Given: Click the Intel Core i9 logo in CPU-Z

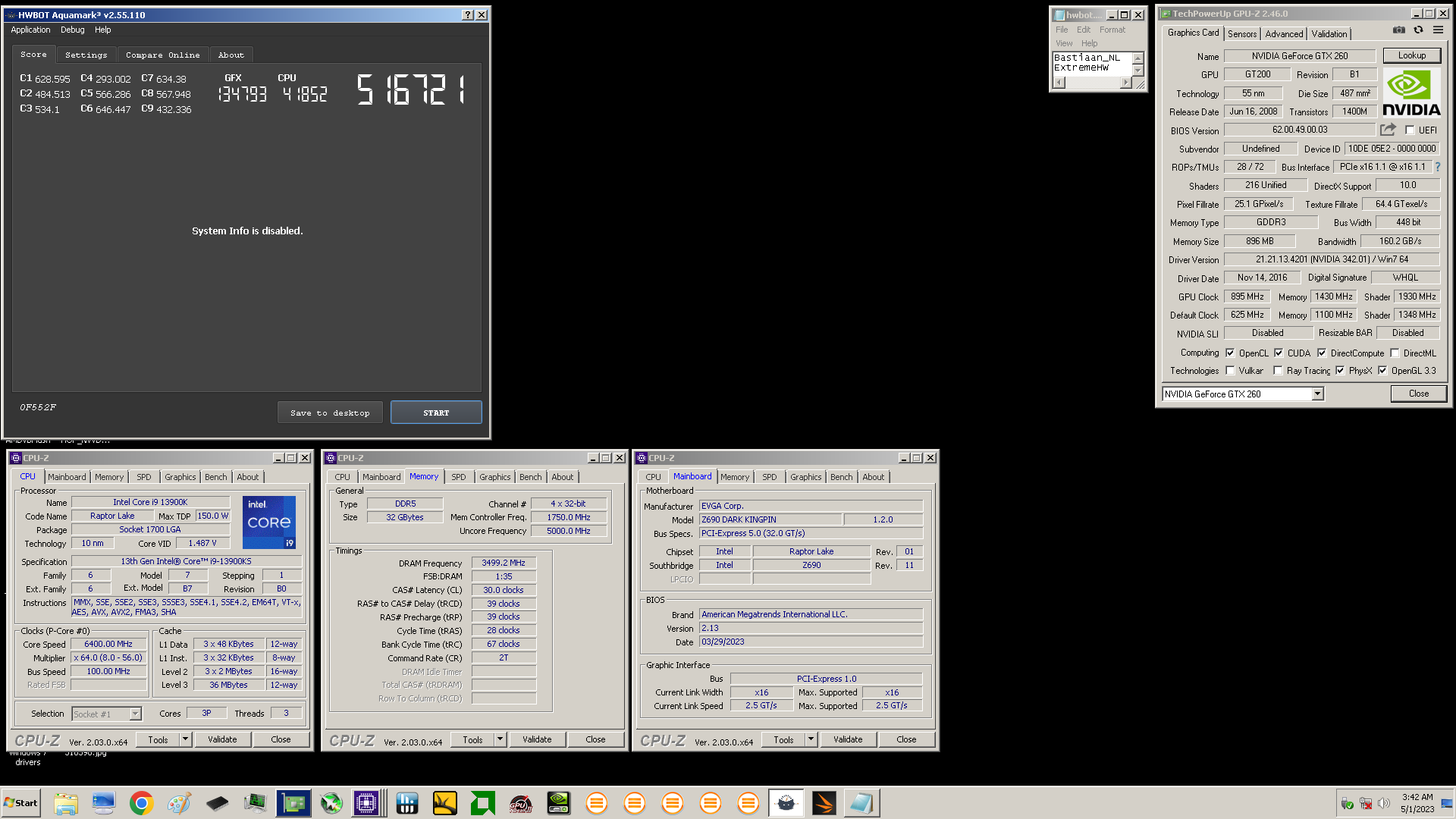Looking at the screenshot, I should 269,522.
